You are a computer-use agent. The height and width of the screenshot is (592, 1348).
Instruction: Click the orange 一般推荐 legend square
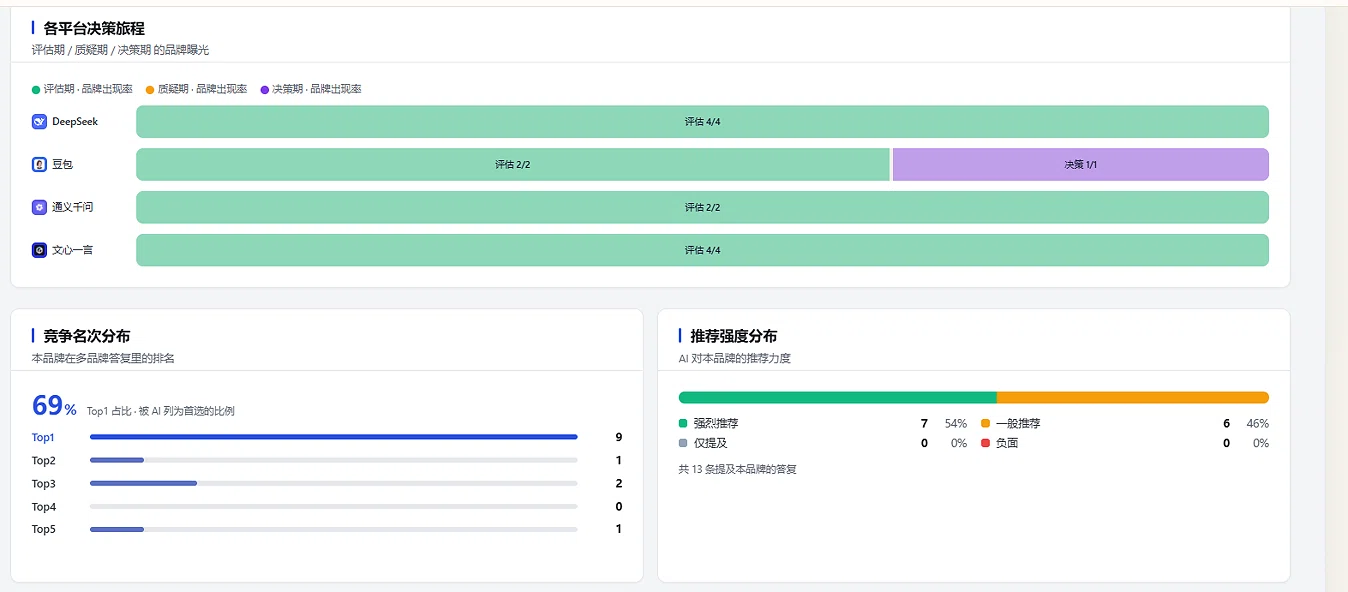pos(985,424)
